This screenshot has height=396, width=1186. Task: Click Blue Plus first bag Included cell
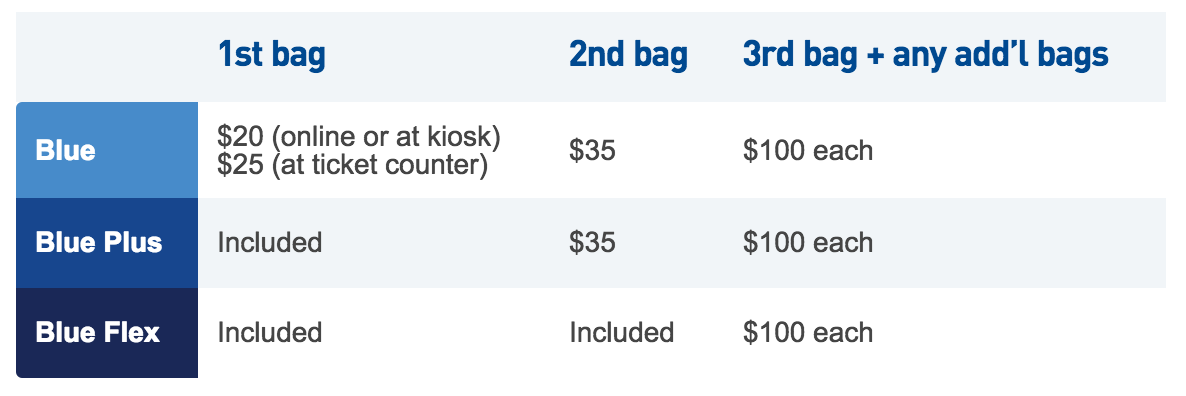pyautogui.click(x=270, y=243)
